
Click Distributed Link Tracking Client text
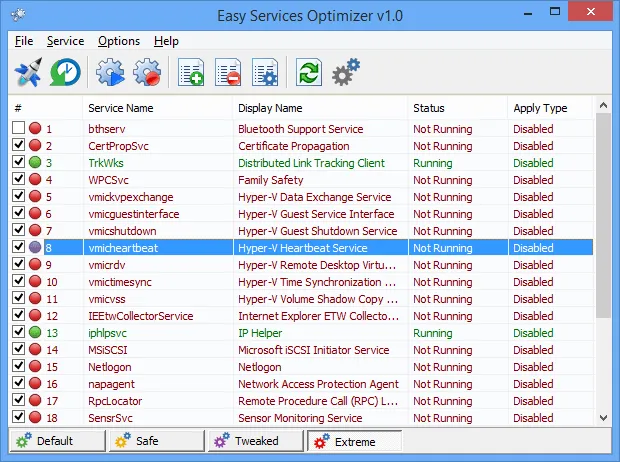311,163
